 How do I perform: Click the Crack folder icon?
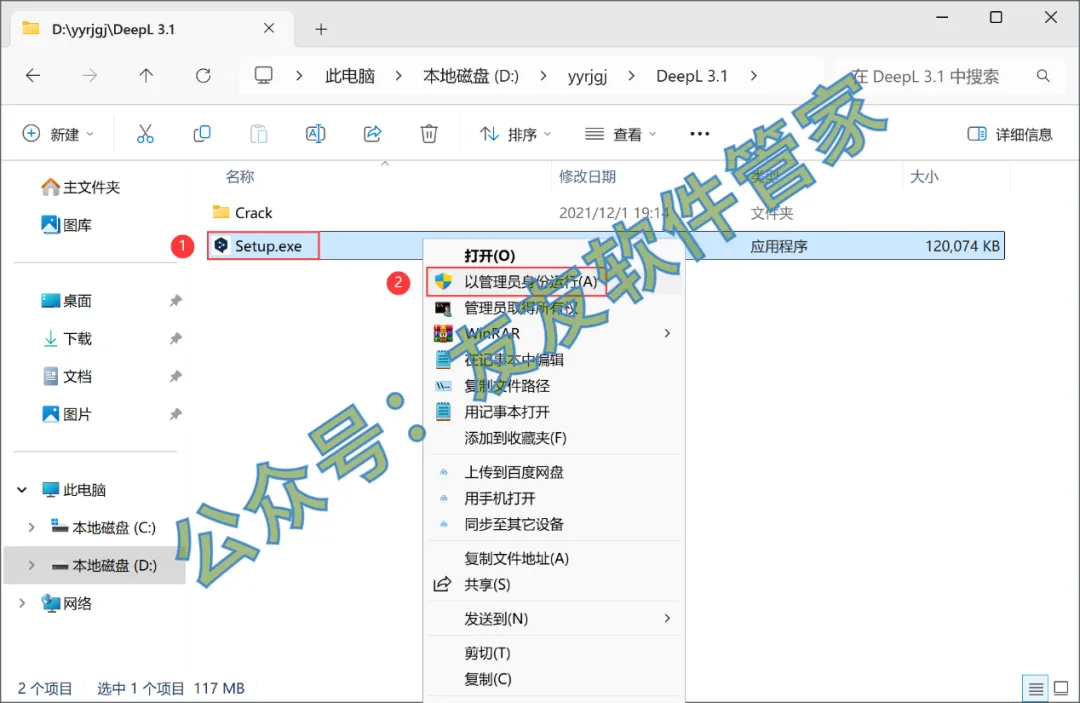click(220, 211)
